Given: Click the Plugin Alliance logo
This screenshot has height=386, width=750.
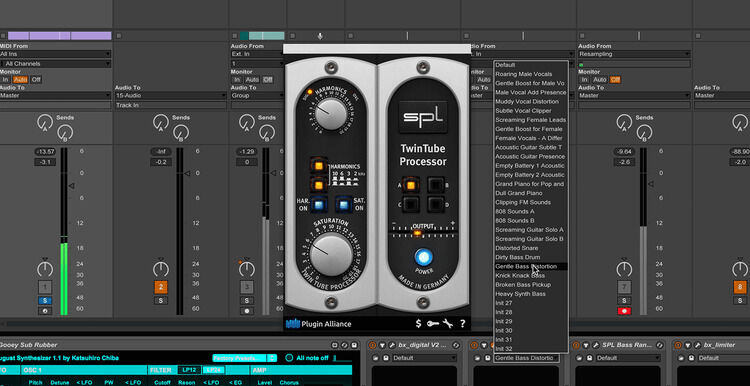Looking at the screenshot, I should (x=319, y=324).
